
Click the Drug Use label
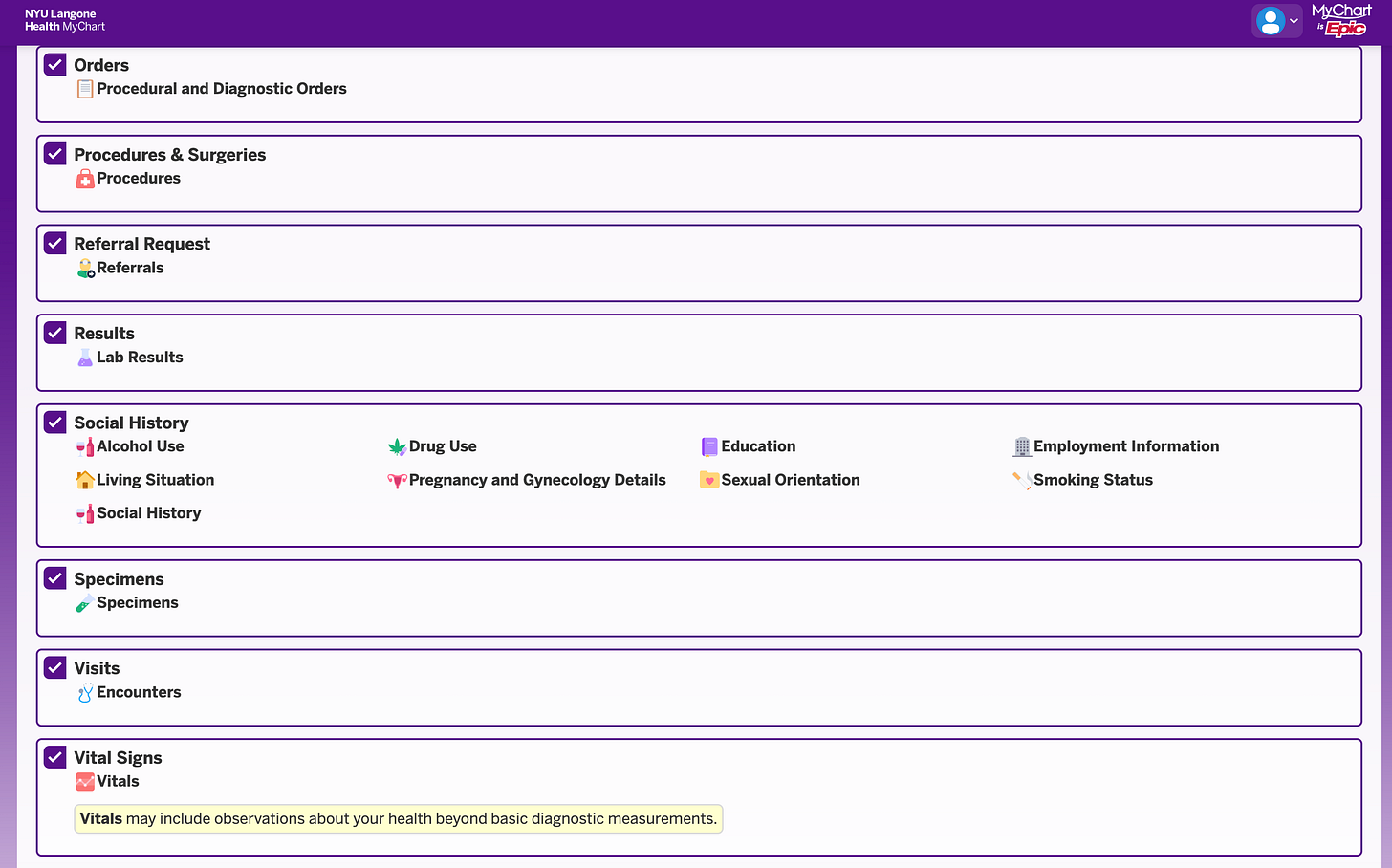(443, 446)
